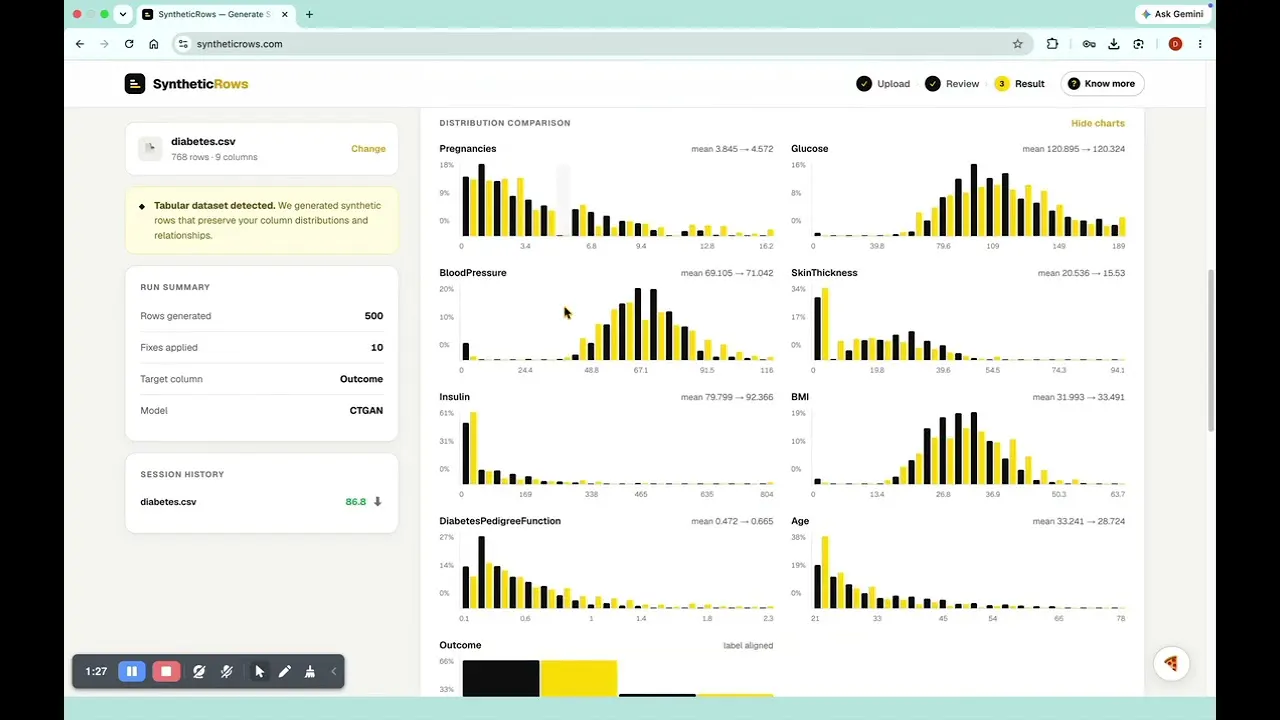This screenshot has width=1280, height=720.
Task: Click the Ask Gemini button
Action: [x=1172, y=14]
